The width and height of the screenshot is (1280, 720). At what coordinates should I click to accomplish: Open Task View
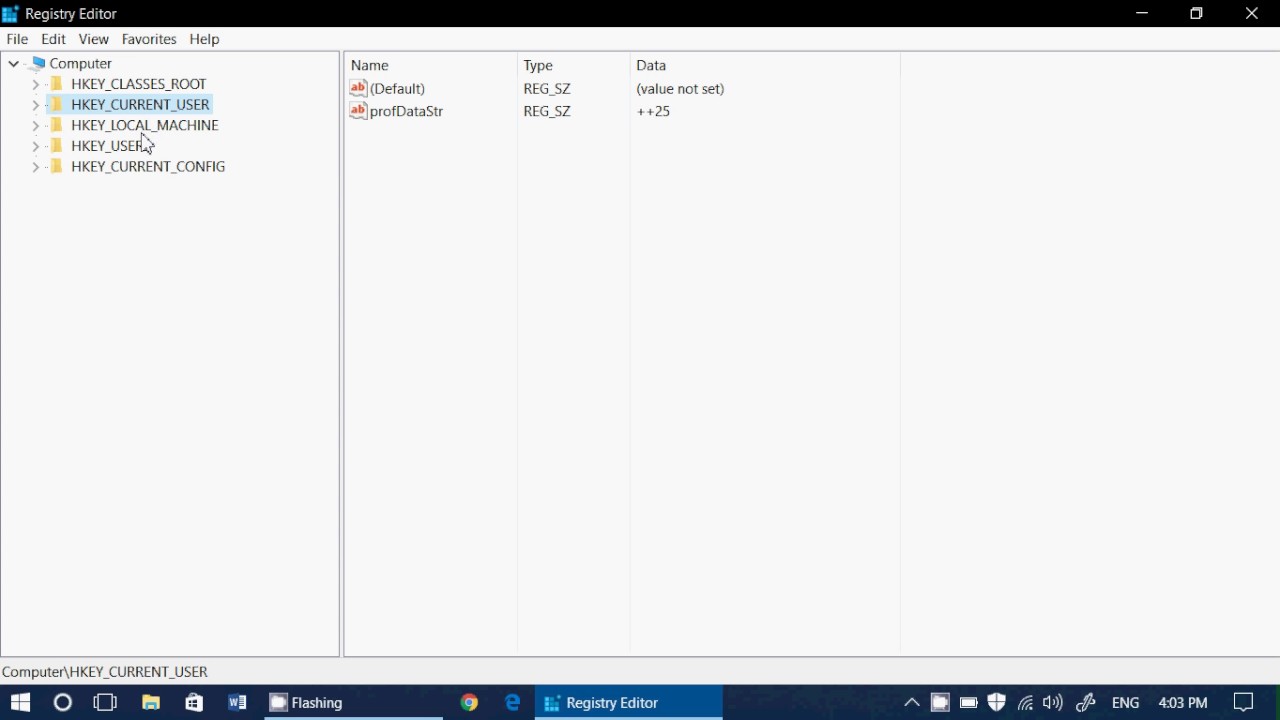(105, 703)
